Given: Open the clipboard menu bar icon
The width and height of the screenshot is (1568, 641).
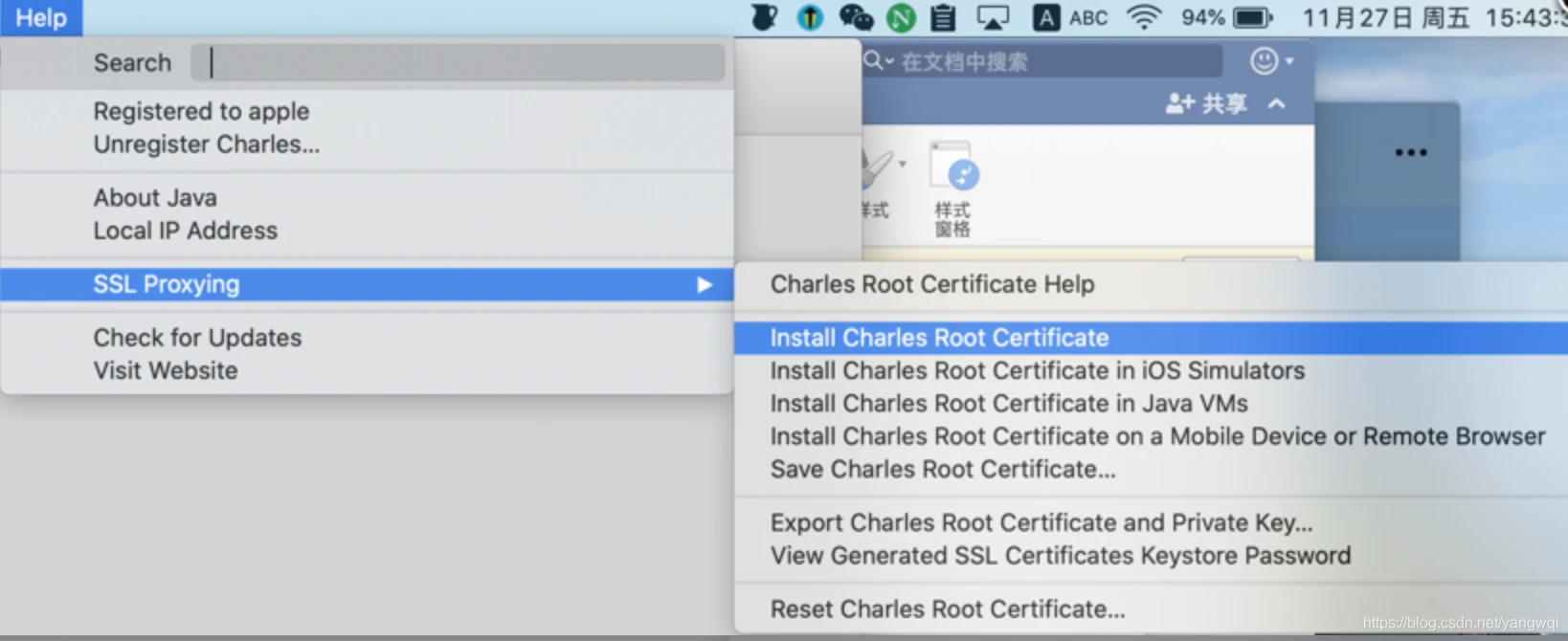Looking at the screenshot, I should (x=944, y=17).
